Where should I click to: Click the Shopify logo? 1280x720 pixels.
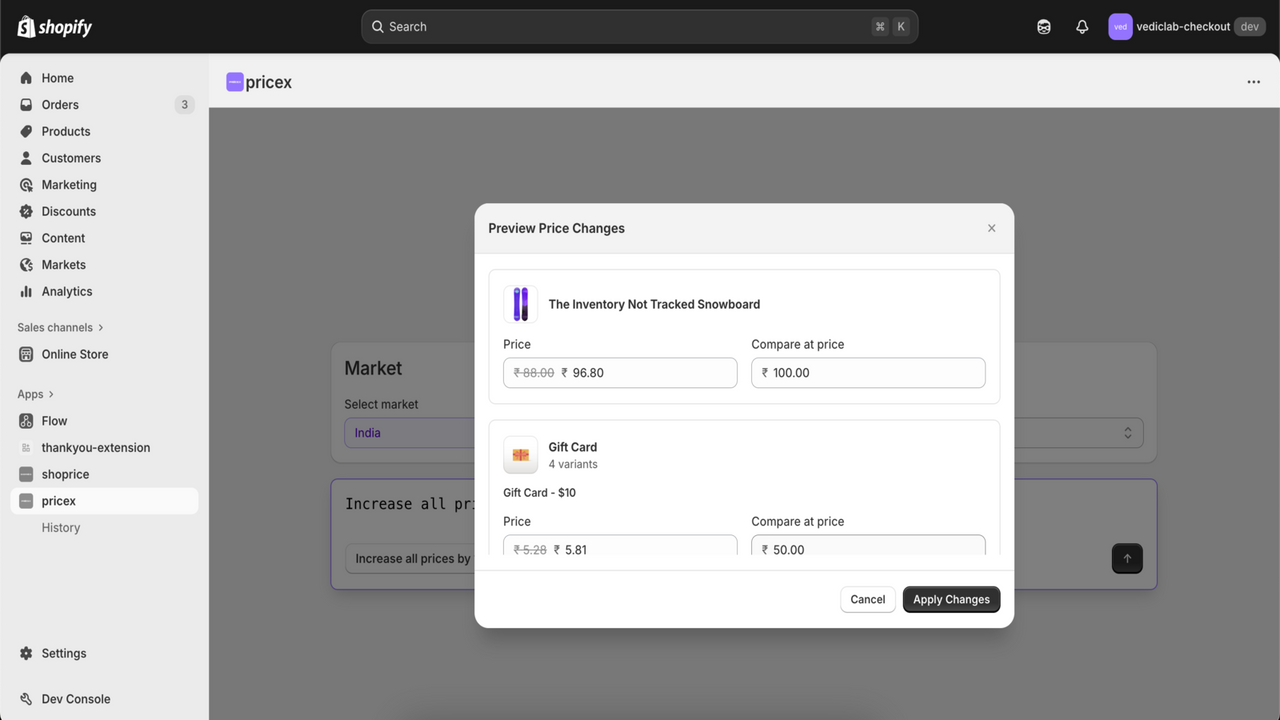click(x=55, y=27)
